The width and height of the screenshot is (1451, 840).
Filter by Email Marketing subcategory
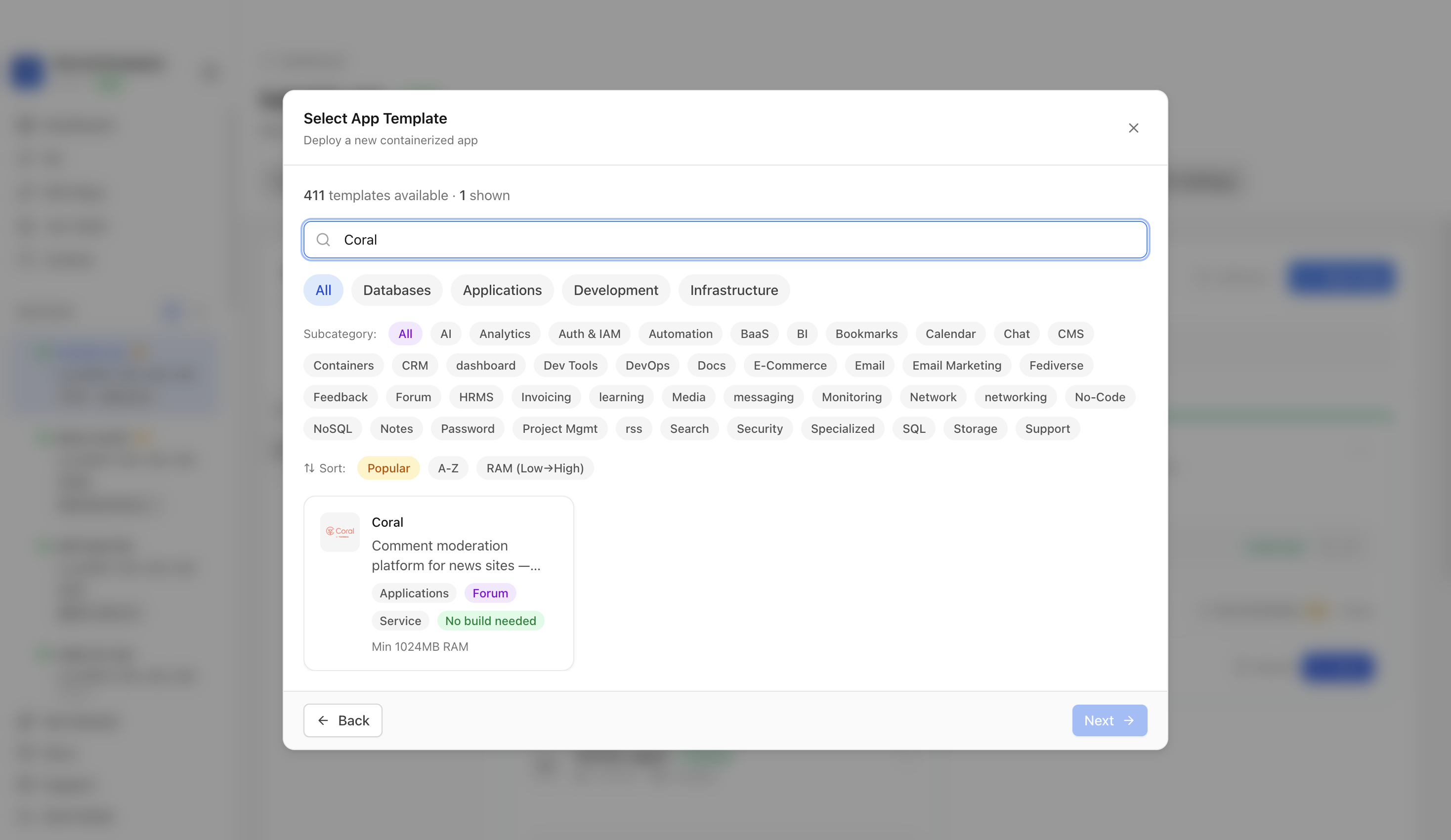(957, 366)
